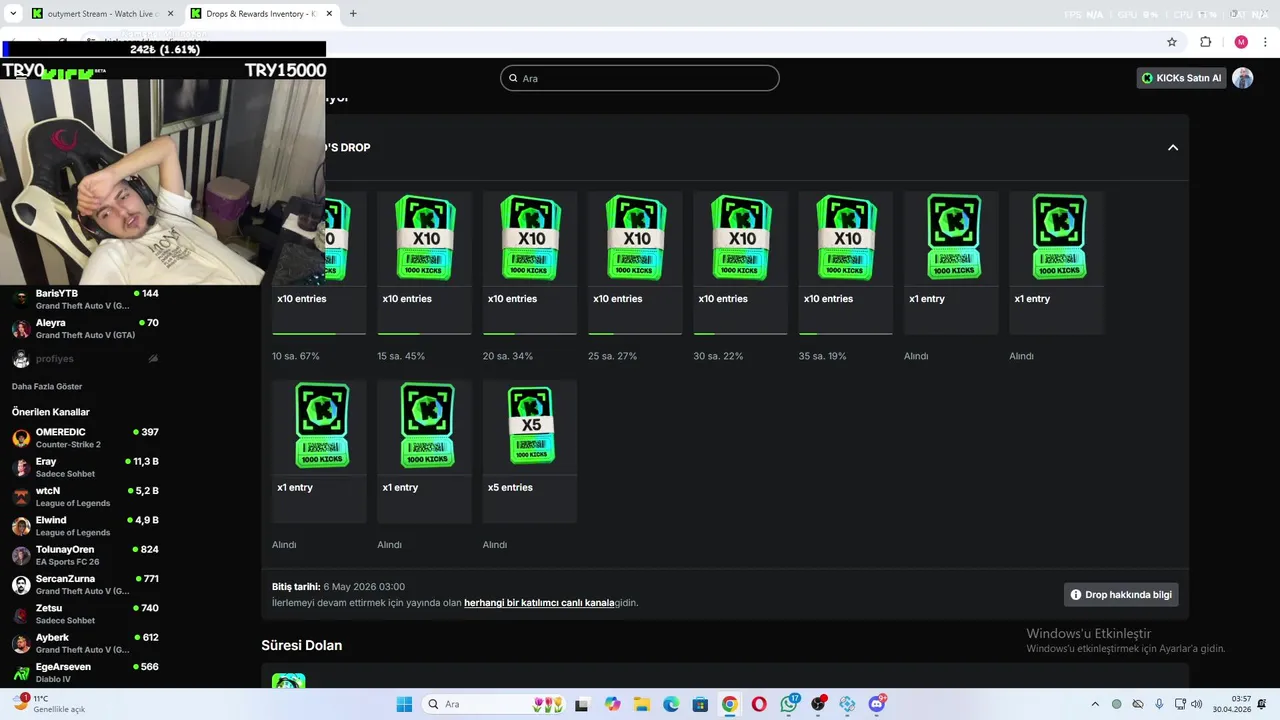Image resolution: width=1280 pixels, height=720 pixels.
Task: Select the x10 reward image at 20 sa. 34%
Action: click(x=529, y=238)
